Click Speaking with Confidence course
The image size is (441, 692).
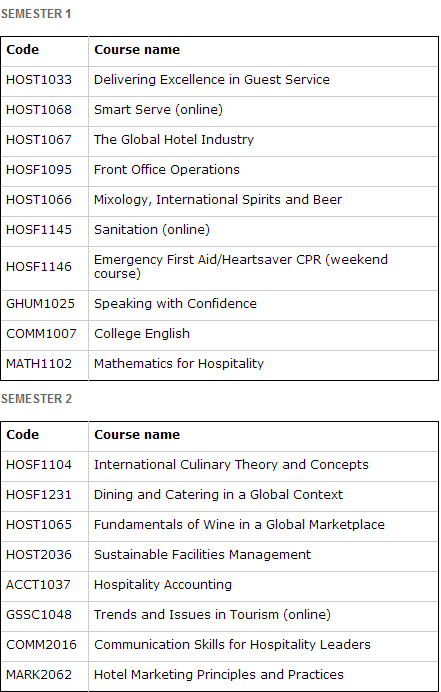click(175, 304)
